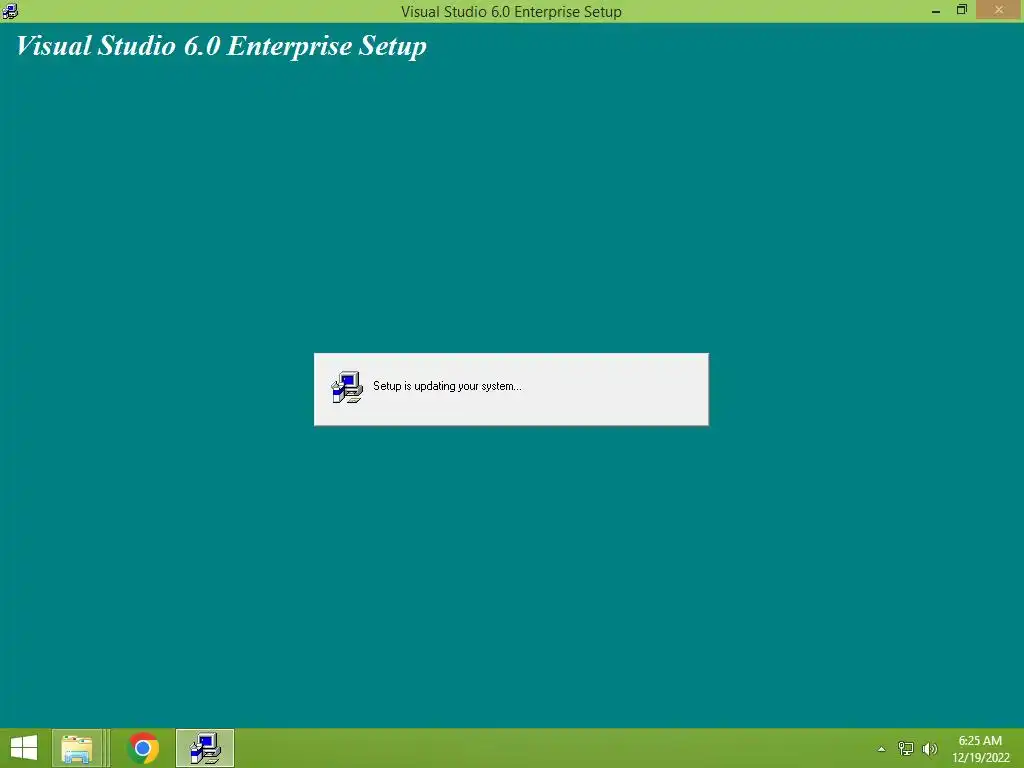Select the Visual Studio Setup taskbar button

point(205,748)
